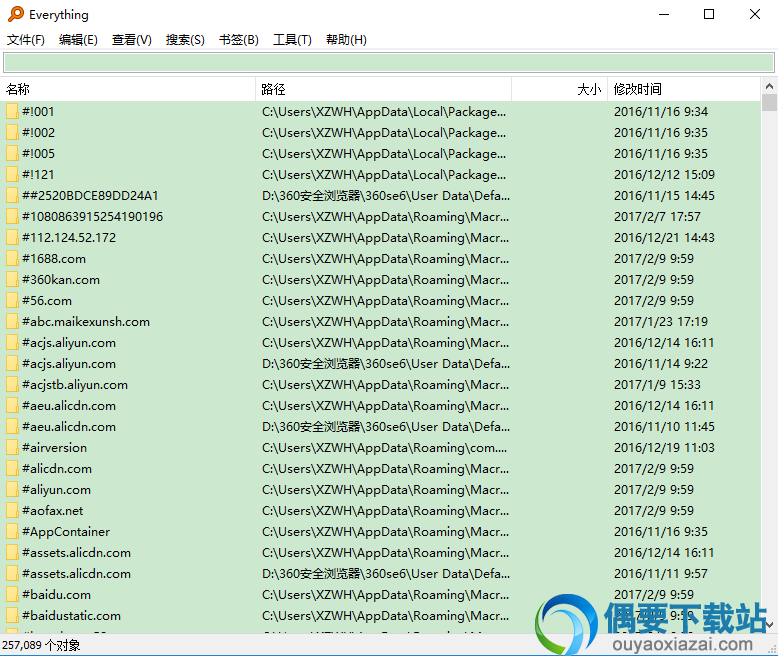Select the #!001 folder name
778x656 pixels.
coord(38,112)
